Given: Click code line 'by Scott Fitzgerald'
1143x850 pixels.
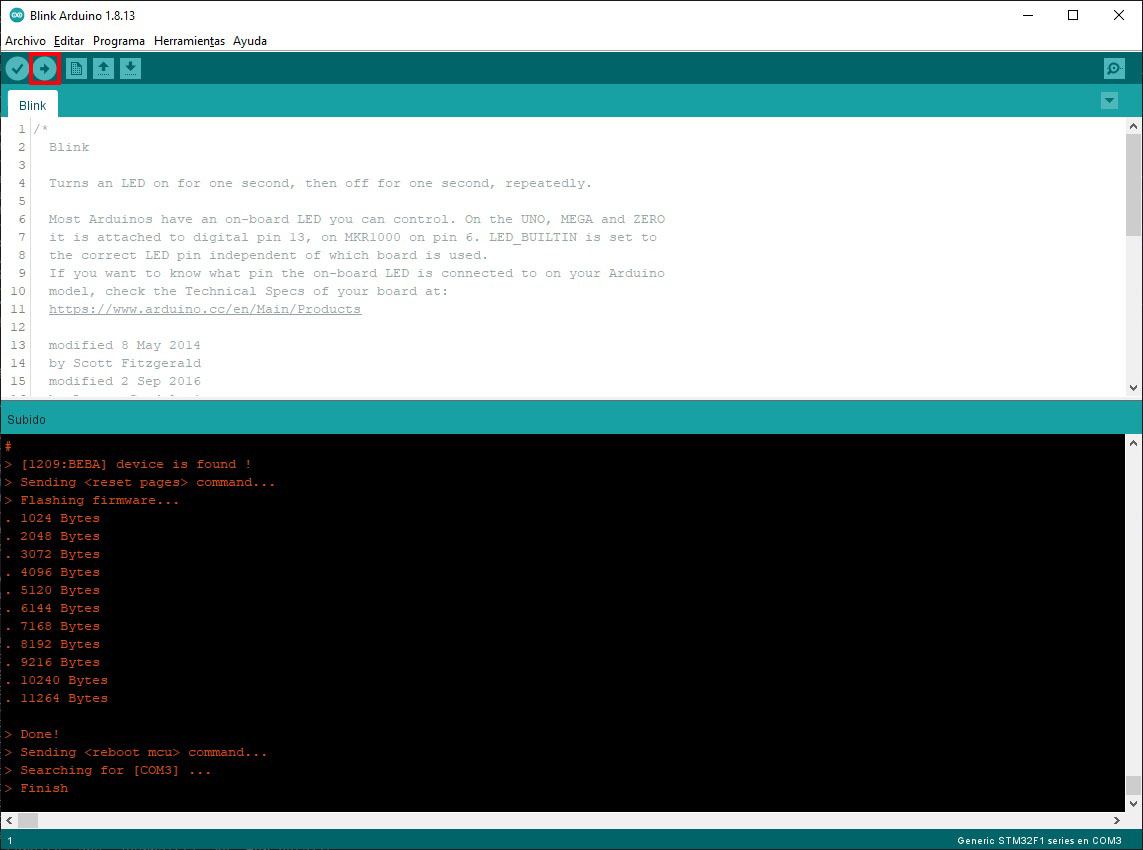Looking at the screenshot, I should click(x=125, y=363).
